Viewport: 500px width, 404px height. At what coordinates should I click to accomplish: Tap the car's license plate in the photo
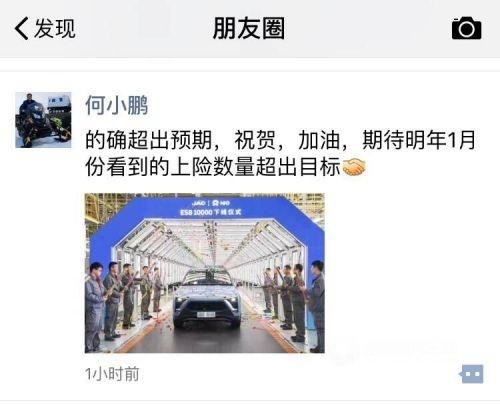206,314
